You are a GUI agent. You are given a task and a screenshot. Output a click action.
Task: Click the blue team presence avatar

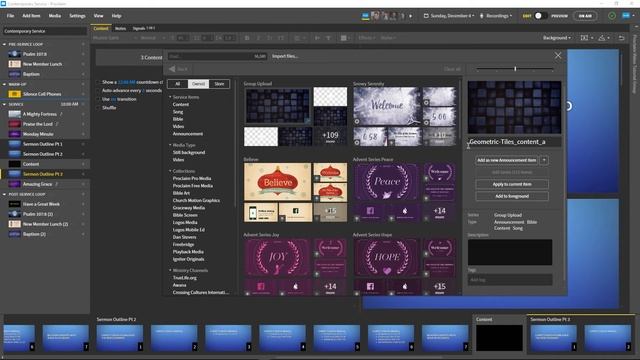[365, 16]
